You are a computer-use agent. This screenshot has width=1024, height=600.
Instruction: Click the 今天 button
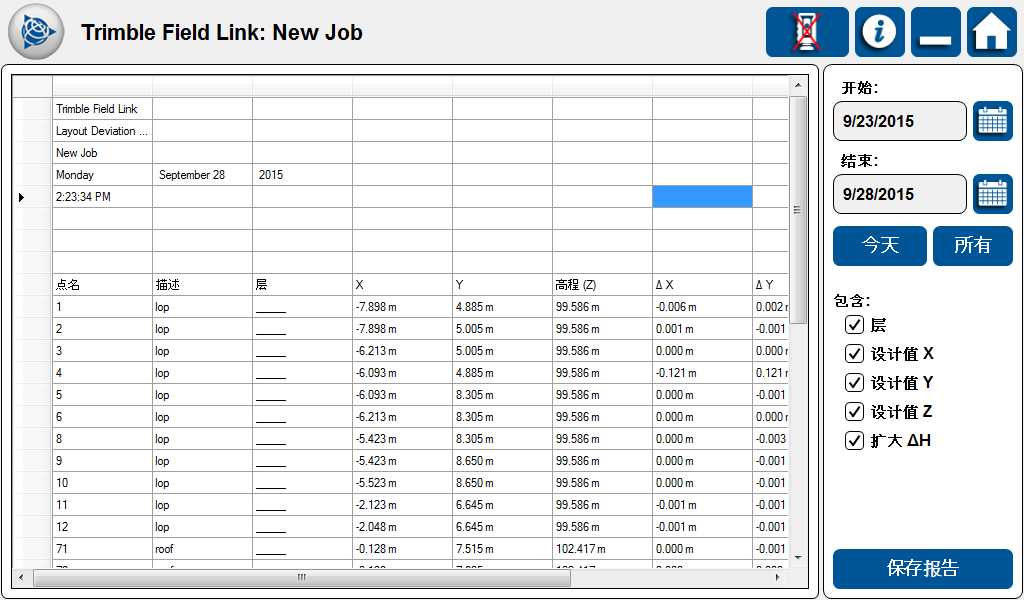click(880, 245)
